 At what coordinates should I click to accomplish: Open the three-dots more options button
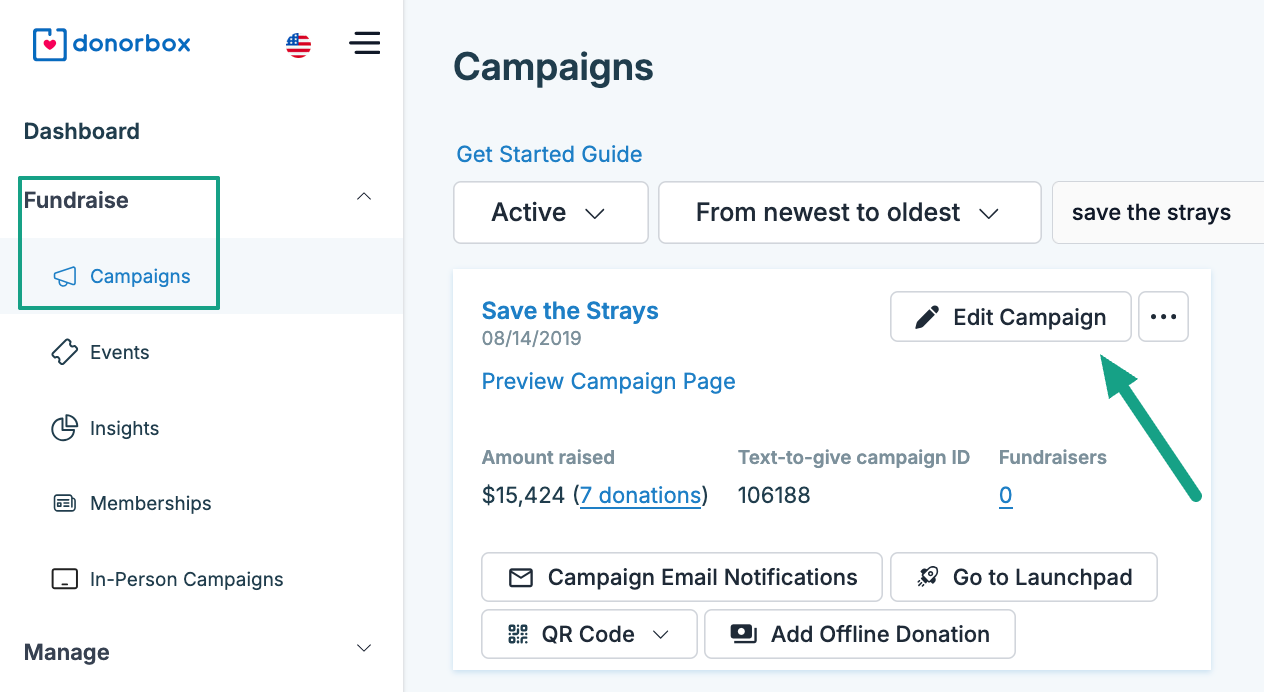click(x=1163, y=317)
